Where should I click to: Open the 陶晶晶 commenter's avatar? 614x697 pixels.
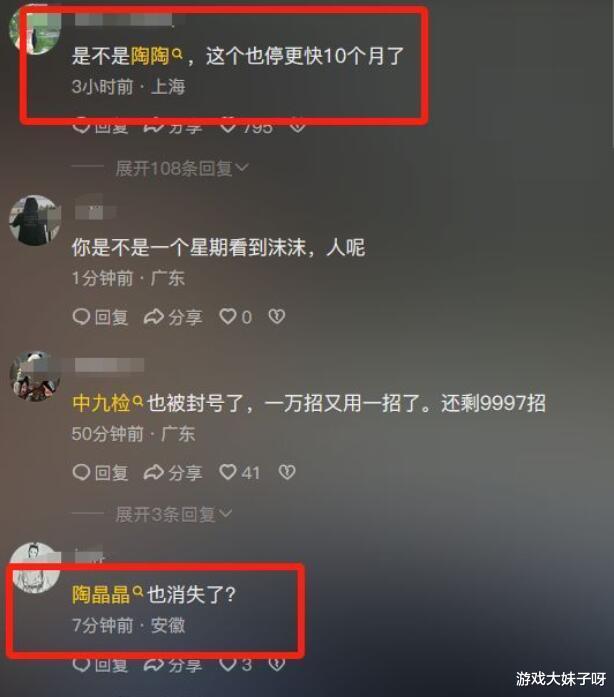pos(35,568)
